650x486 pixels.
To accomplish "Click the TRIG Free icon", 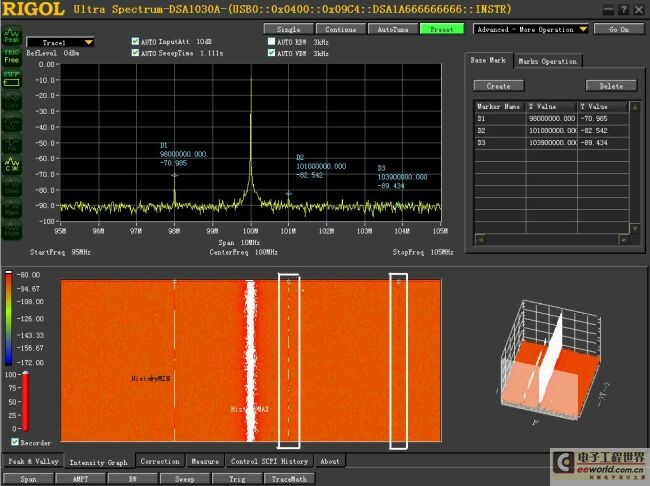I will pos(12,56).
